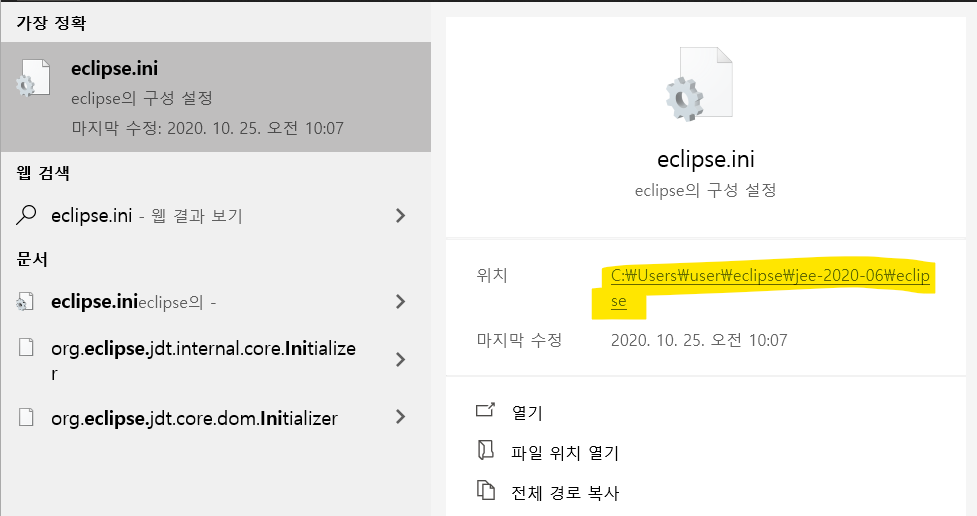
Task: Click the eclipse.ini gear file icon in best match
Action: click(33, 78)
